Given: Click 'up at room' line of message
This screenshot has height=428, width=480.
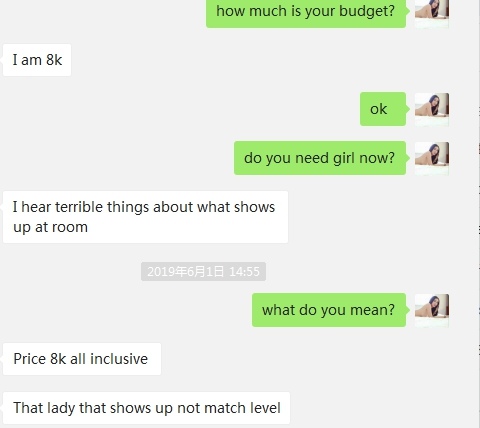Looking at the screenshot, I should [x=50, y=227].
